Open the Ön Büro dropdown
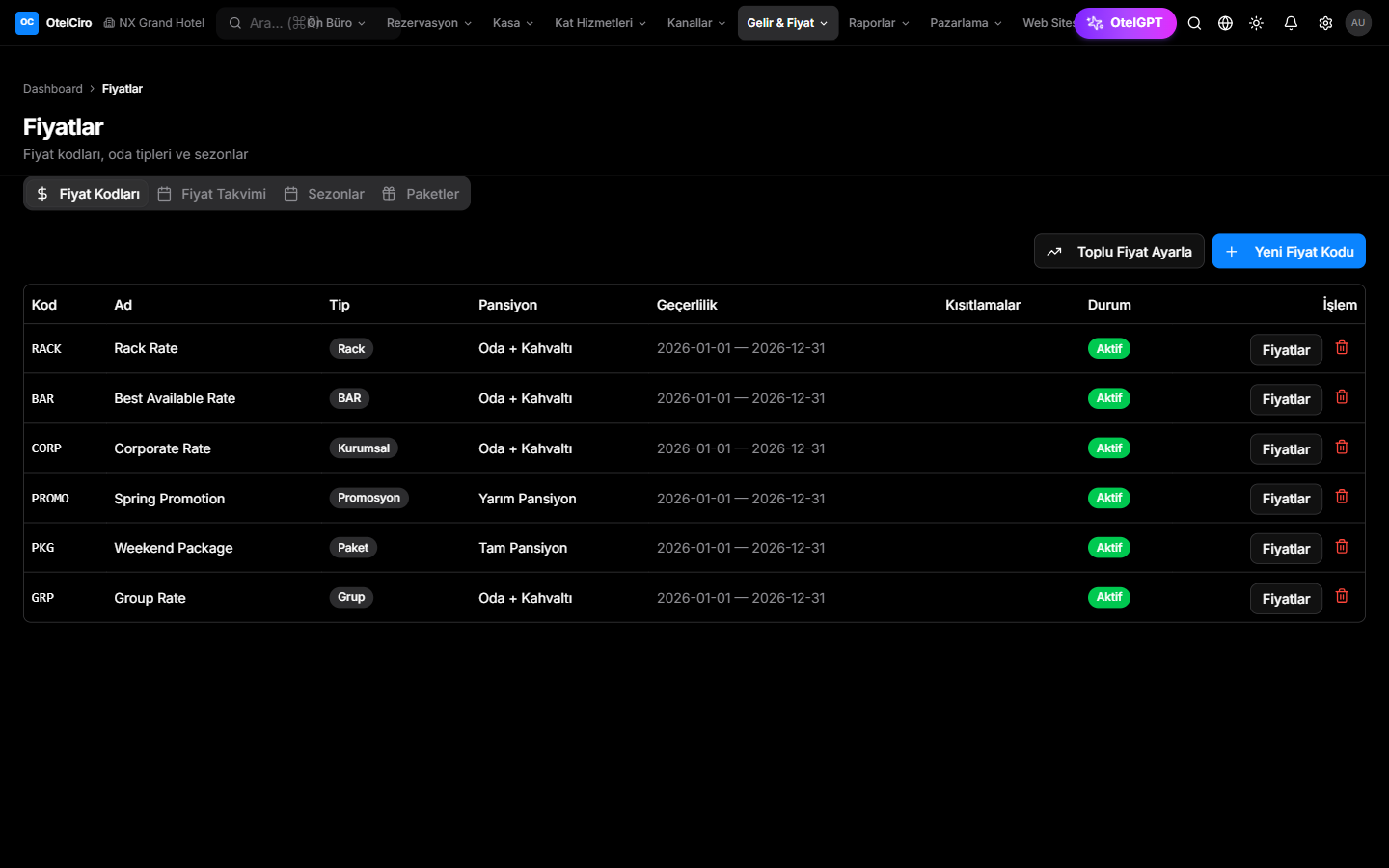Viewport: 1389px width, 868px height. (338, 23)
